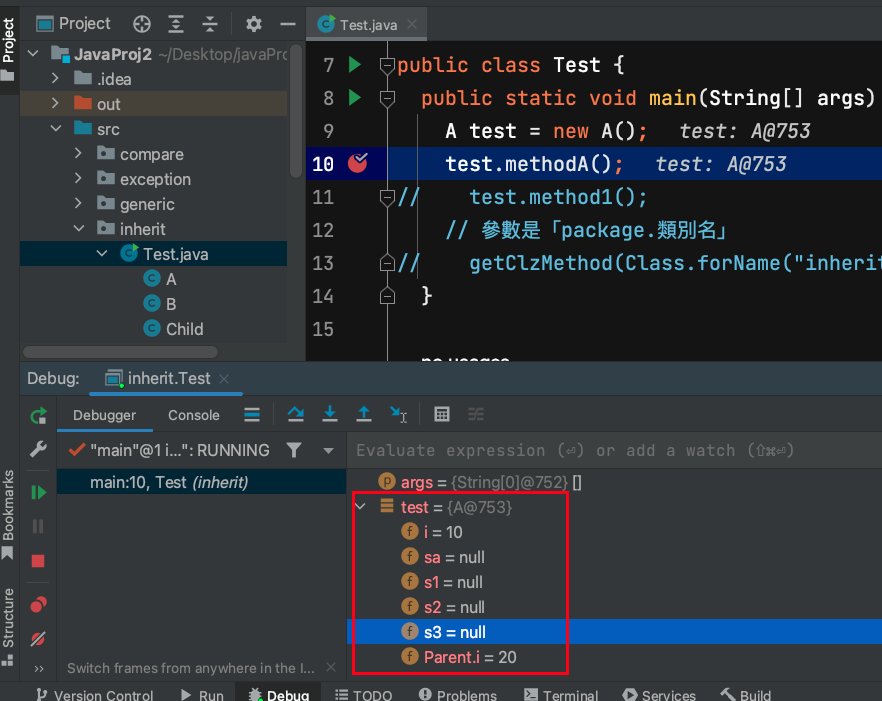Collapse test variable in debugger
This screenshot has width=882, height=701.
361,507
